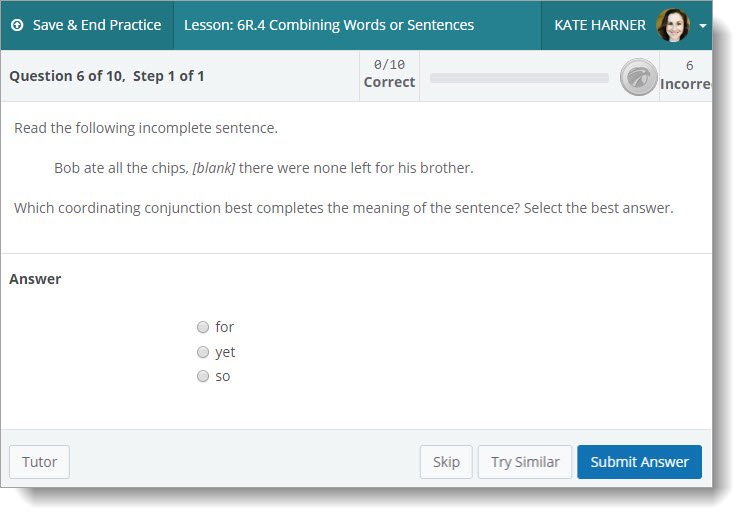This screenshot has width=748, height=523.
Task: Choose the "yet" answer option
Action: point(203,352)
